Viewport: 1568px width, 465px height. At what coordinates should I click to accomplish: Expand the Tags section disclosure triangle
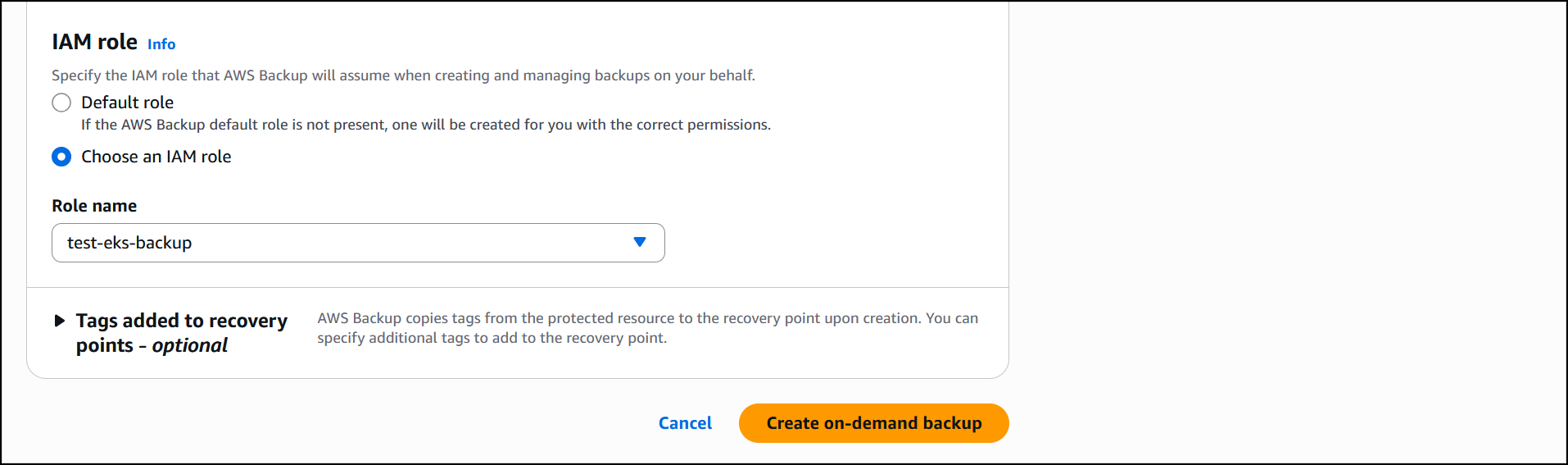click(x=60, y=321)
